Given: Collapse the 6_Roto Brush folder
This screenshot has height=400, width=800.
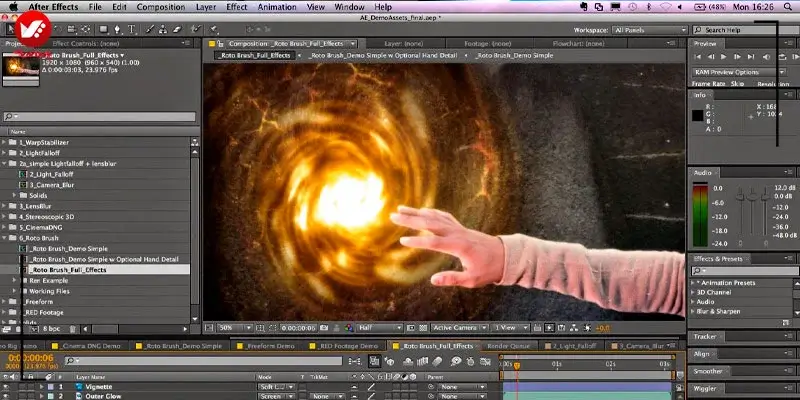Looking at the screenshot, I should (x=5, y=238).
